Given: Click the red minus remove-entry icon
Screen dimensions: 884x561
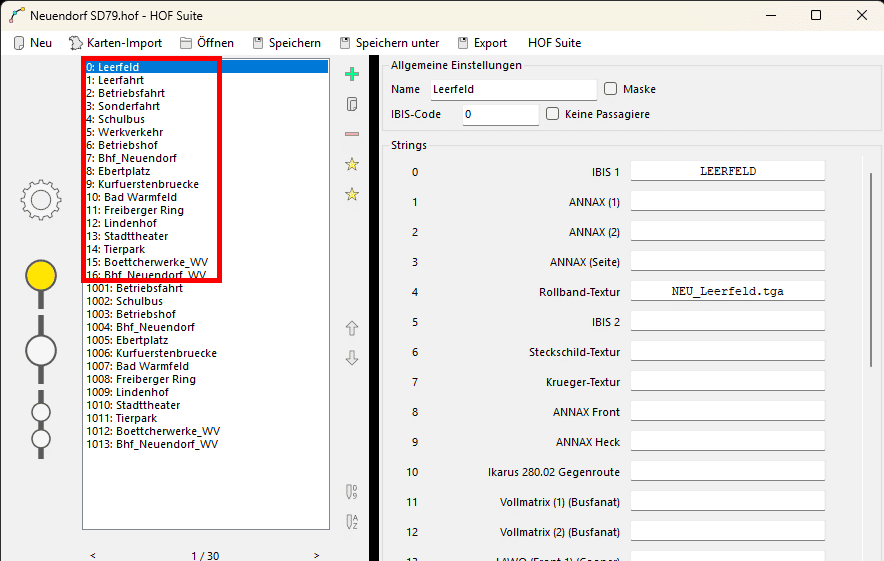Looking at the screenshot, I should pos(351,134).
